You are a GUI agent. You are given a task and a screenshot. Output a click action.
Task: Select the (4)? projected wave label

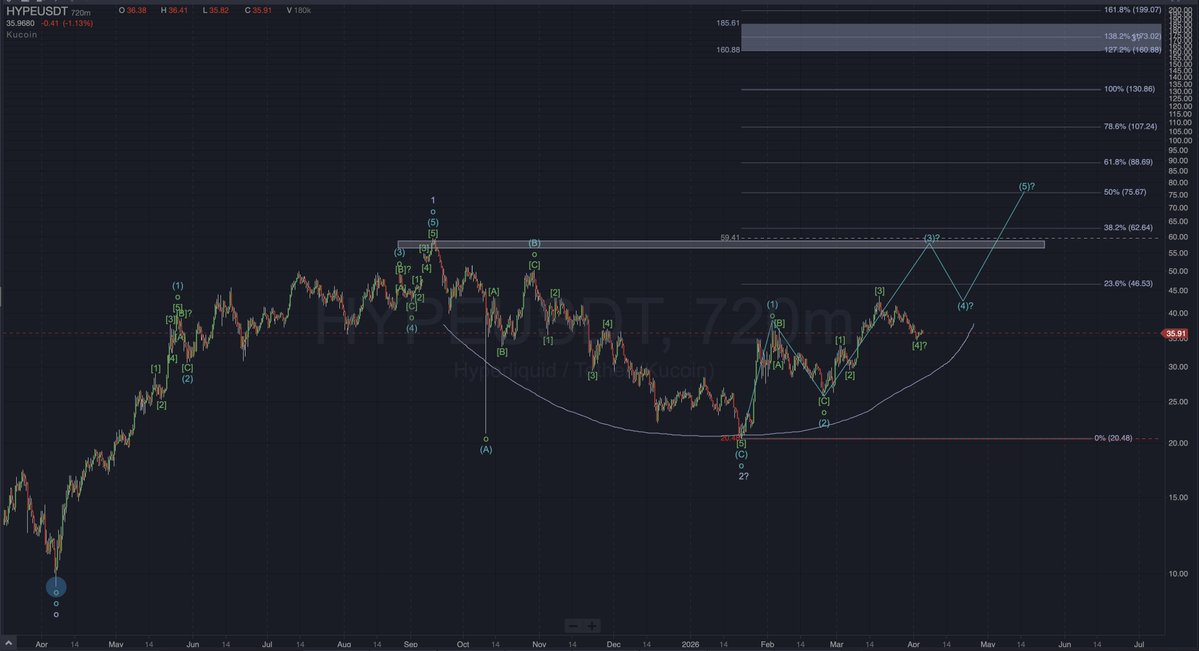tap(965, 306)
